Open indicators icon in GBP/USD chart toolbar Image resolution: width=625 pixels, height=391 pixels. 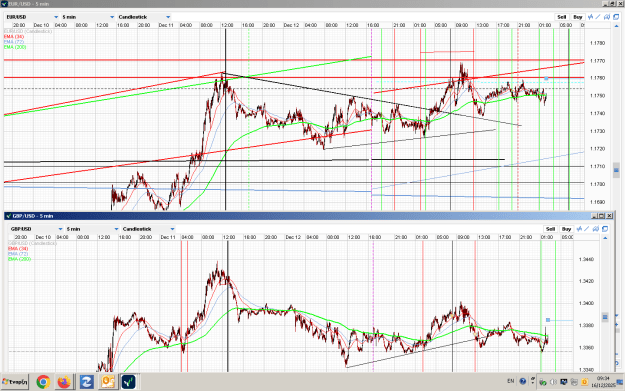[579, 229]
